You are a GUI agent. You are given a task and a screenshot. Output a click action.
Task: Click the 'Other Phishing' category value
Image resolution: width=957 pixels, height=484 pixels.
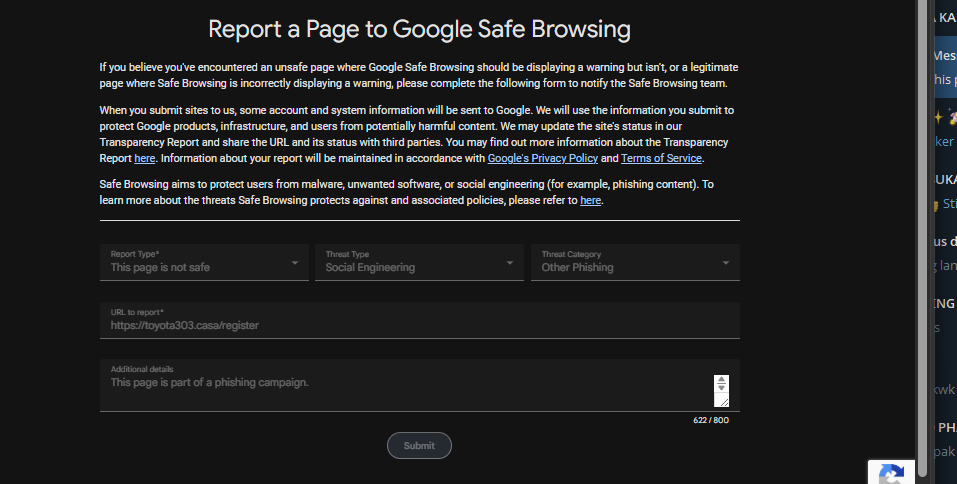577,267
